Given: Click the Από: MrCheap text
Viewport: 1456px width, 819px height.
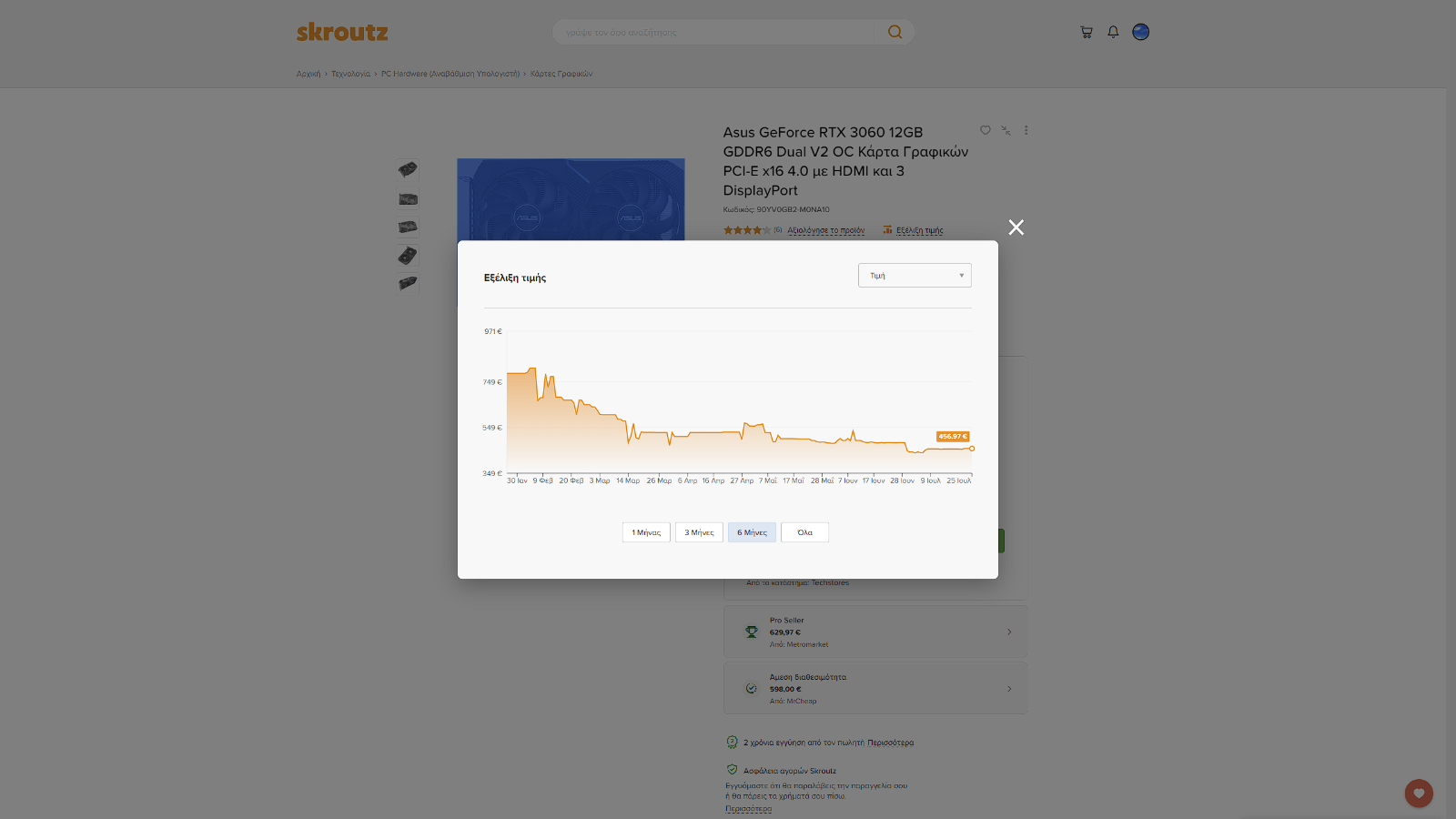Looking at the screenshot, I should tap(794, 701).
